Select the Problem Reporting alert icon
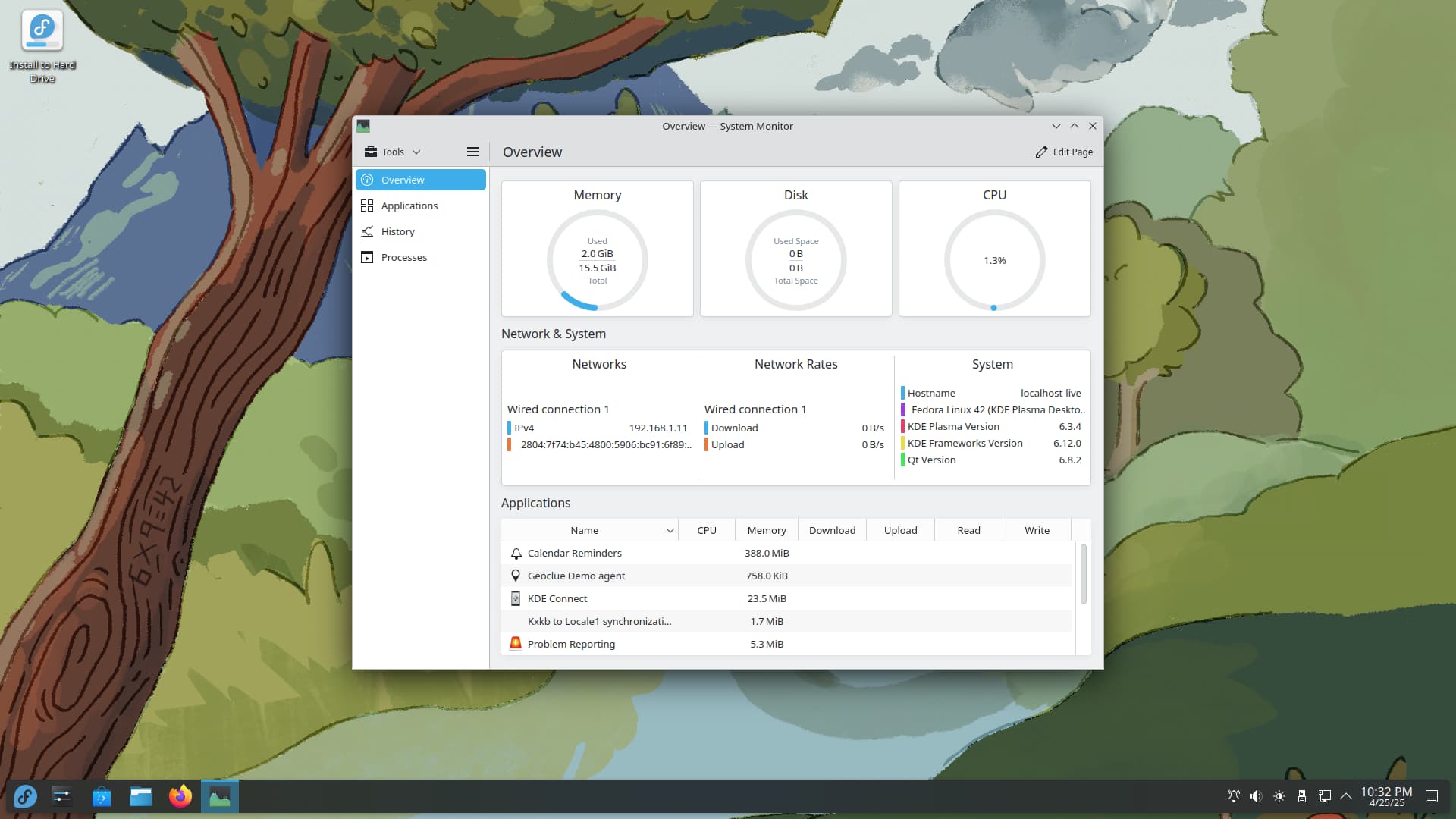Image resolution: width=1456 pixels, height=819 pixels. tap(516, 644)
